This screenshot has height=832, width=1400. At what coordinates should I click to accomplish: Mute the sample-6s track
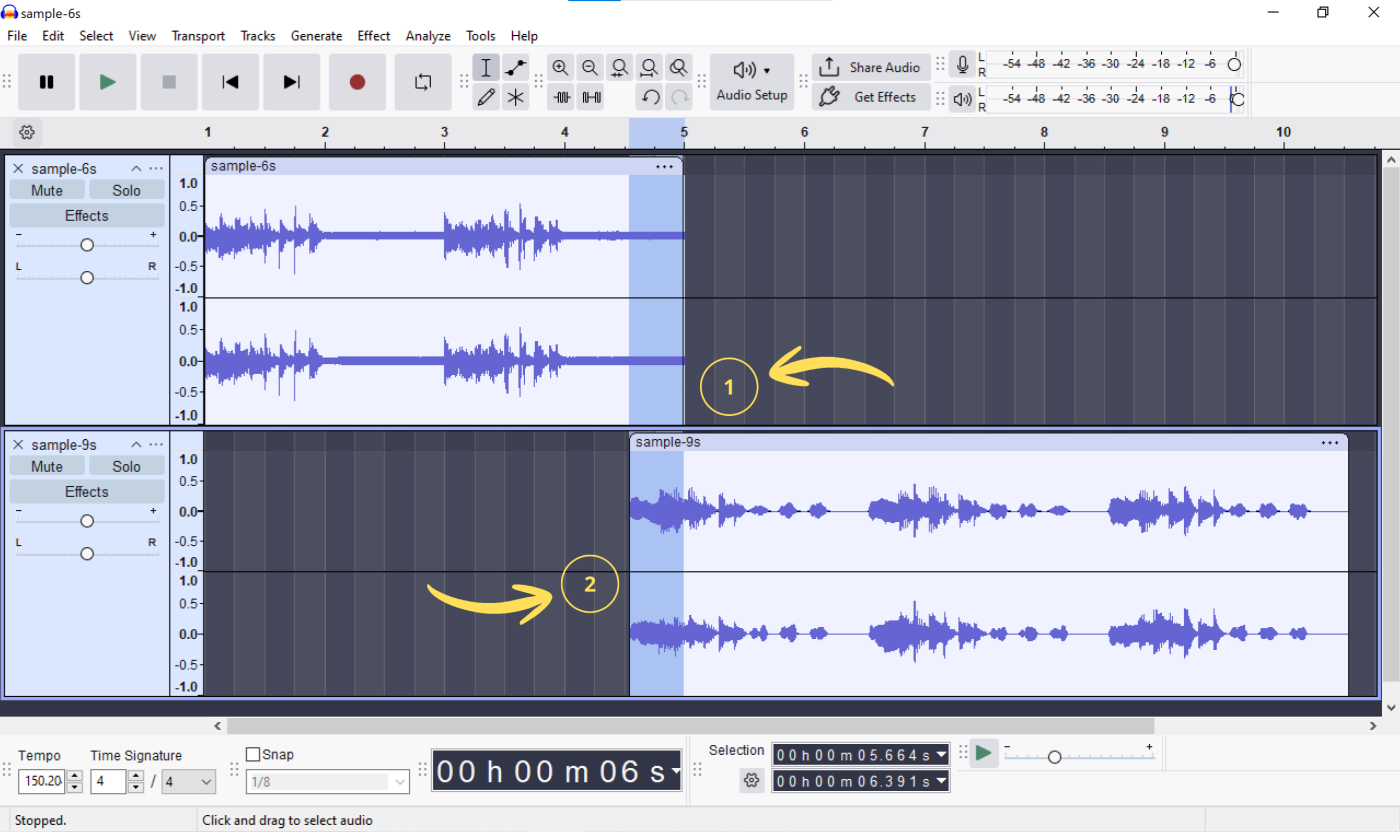46,189
